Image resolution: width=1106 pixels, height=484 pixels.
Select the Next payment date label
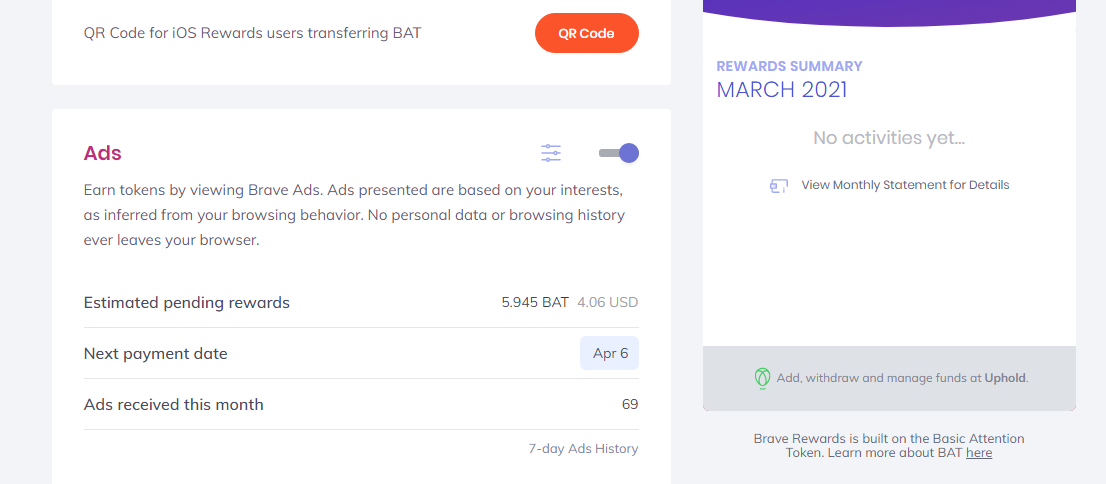156,353
